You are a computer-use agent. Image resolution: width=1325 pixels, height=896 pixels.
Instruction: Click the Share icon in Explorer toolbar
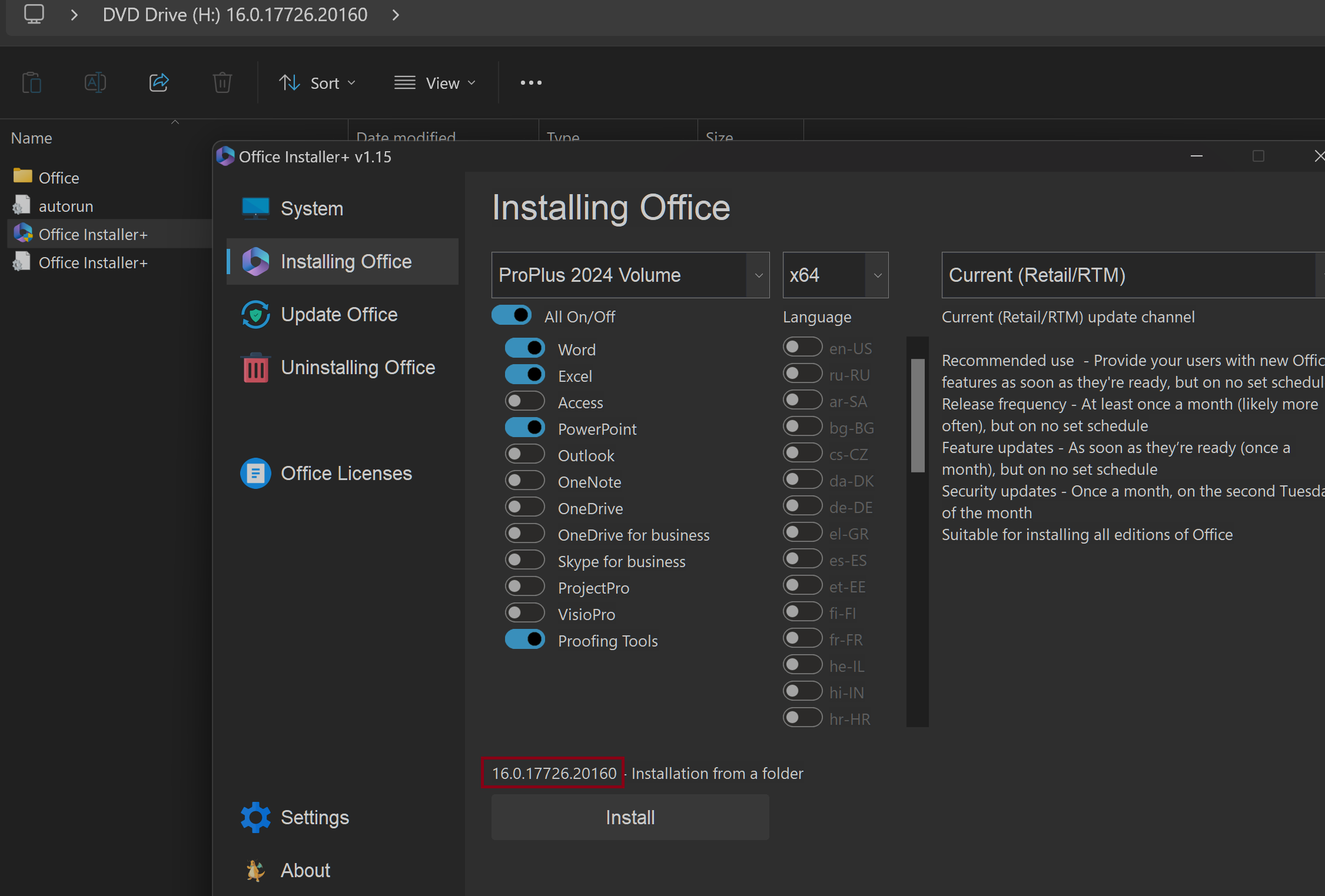[159, 82]
